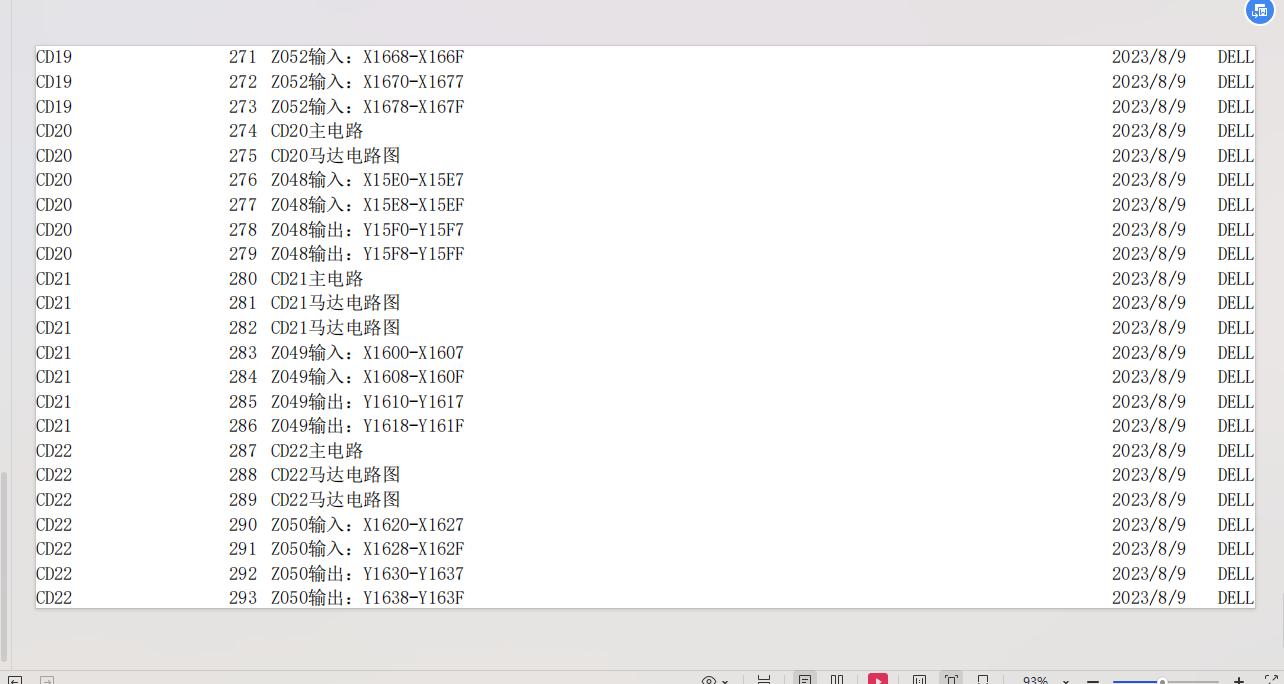Click the red play slideshow icon
1284x684 pixels.
pyautogui.click(x=877, y=680)
